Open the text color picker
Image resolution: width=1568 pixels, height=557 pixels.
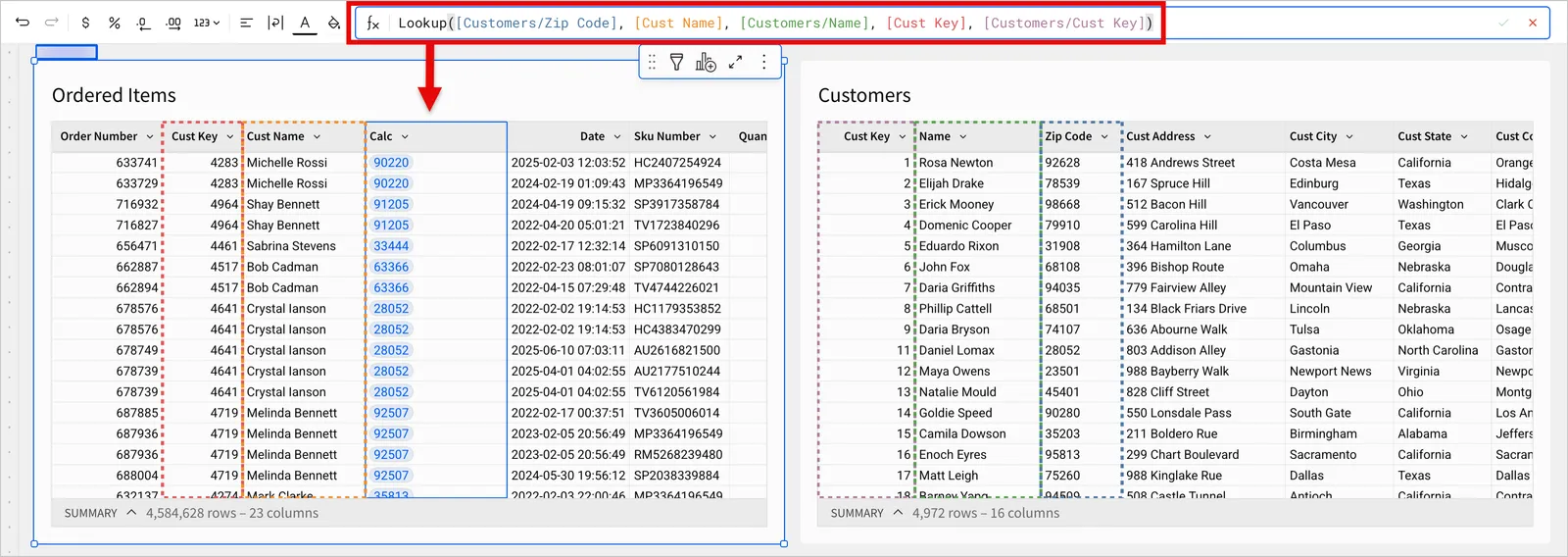[x=305, y=23]
